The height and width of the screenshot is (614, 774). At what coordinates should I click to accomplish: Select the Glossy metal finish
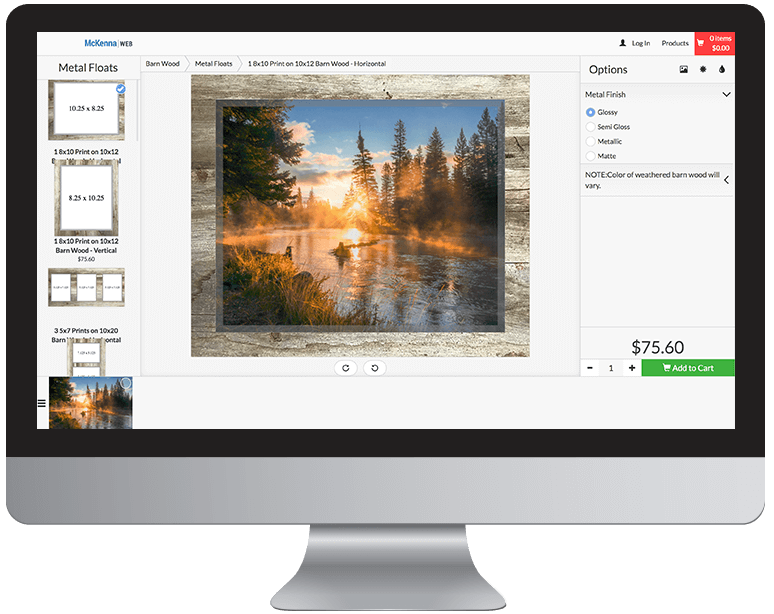click(x=590, y=112)
